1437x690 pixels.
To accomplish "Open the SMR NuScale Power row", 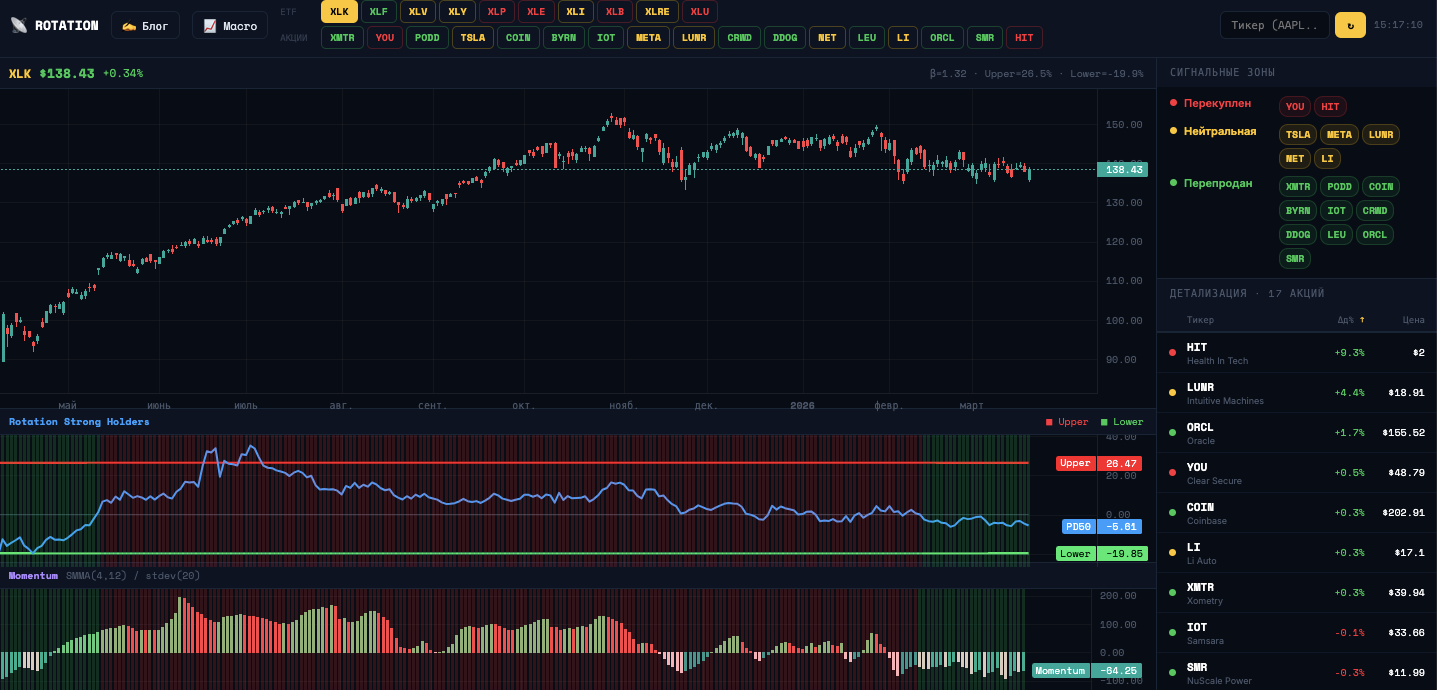I will tap(1297, 672).
